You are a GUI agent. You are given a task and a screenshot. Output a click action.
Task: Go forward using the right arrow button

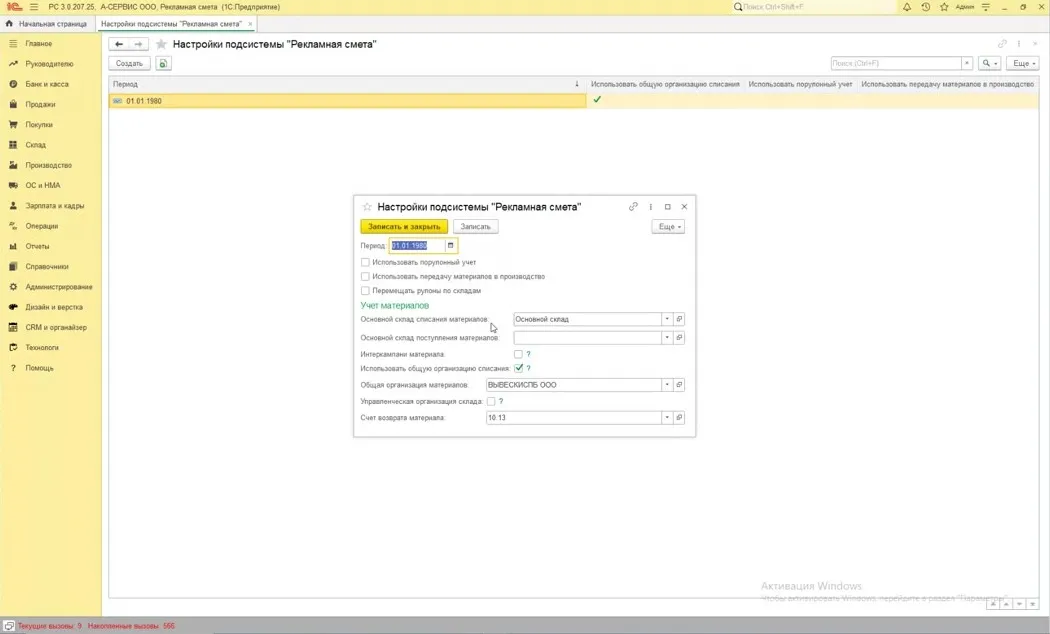[138, 44]
